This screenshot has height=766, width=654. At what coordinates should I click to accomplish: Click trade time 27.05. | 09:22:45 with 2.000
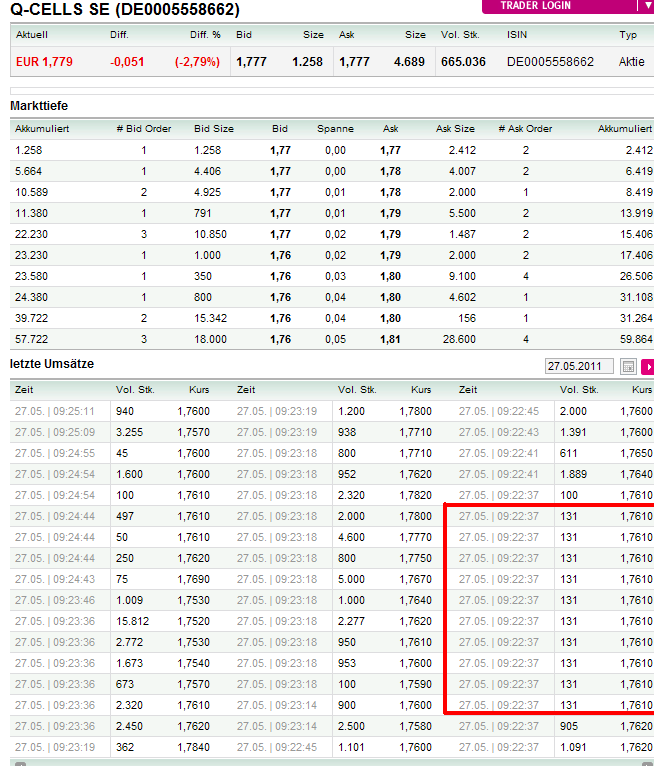(x=499, y=411)
